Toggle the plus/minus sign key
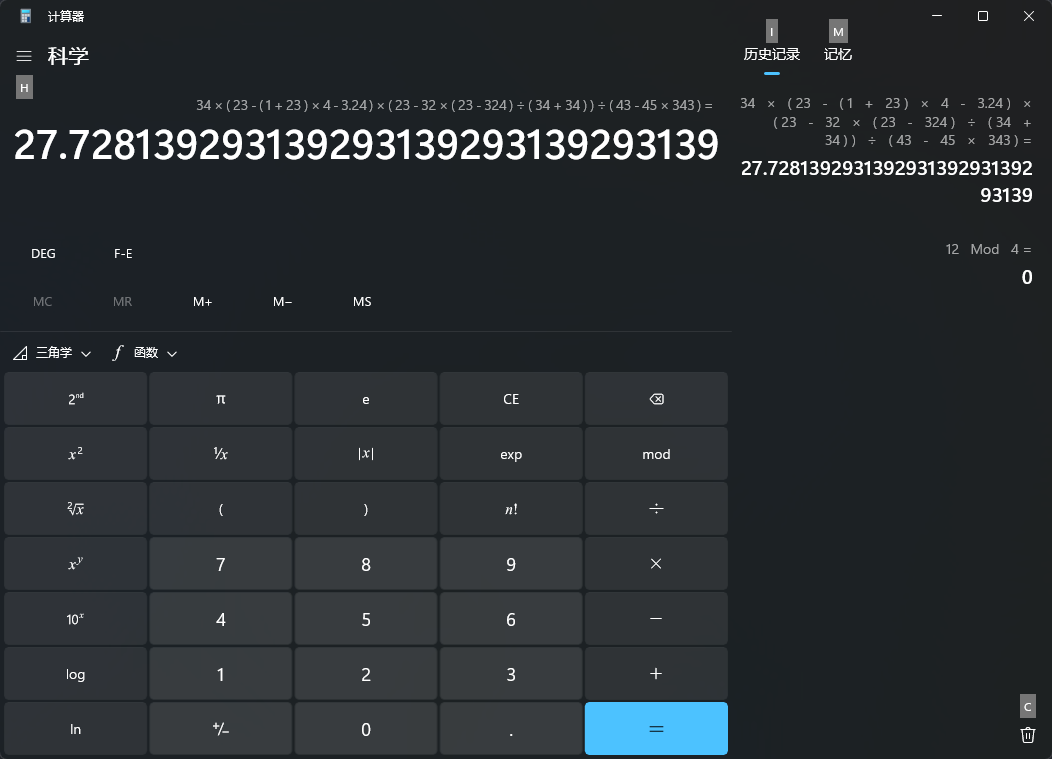Viewport: 1052px width, 759px height. tap(221, 729)
